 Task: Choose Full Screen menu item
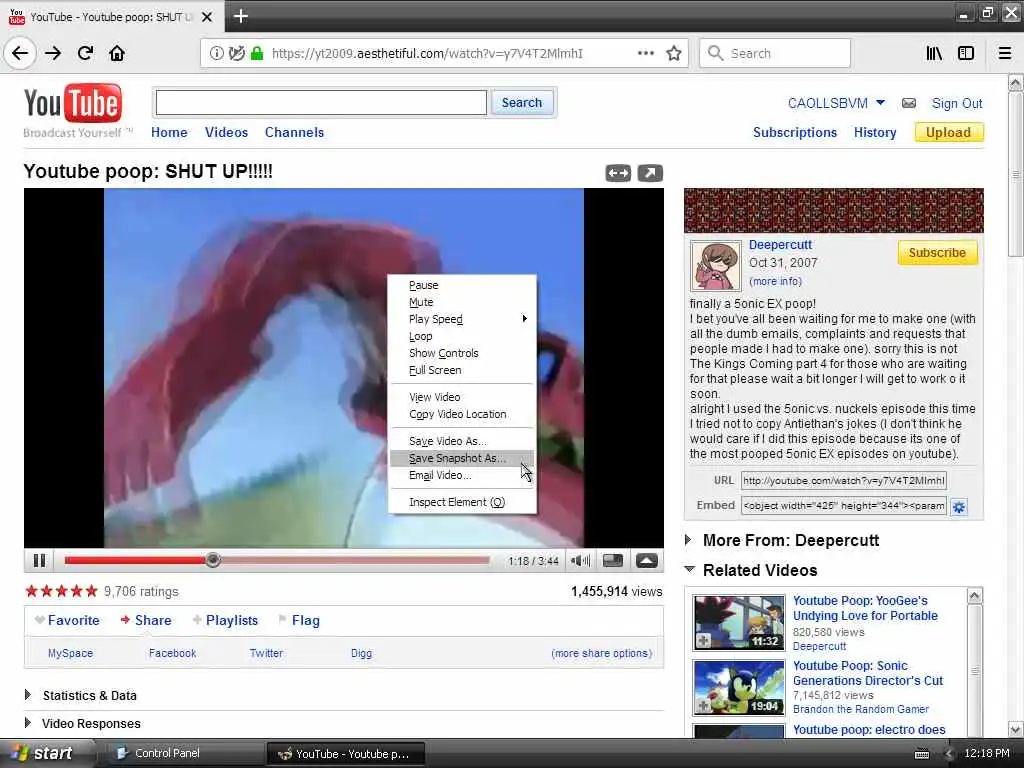(462, 370)
